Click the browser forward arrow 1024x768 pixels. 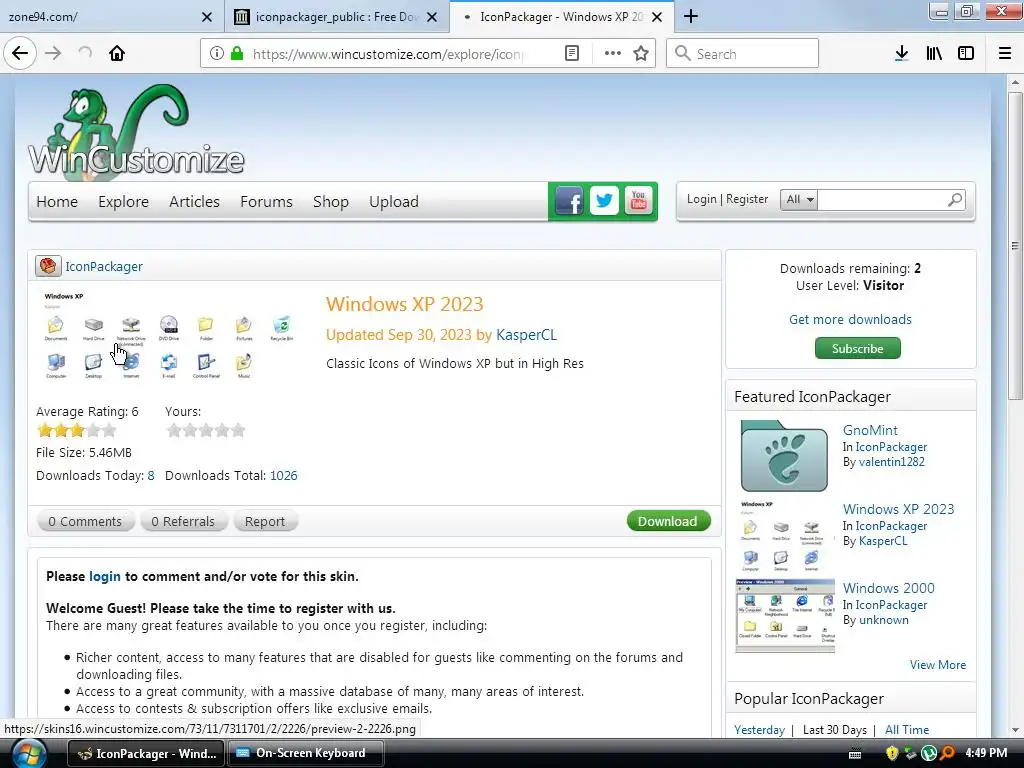[53, 53]
